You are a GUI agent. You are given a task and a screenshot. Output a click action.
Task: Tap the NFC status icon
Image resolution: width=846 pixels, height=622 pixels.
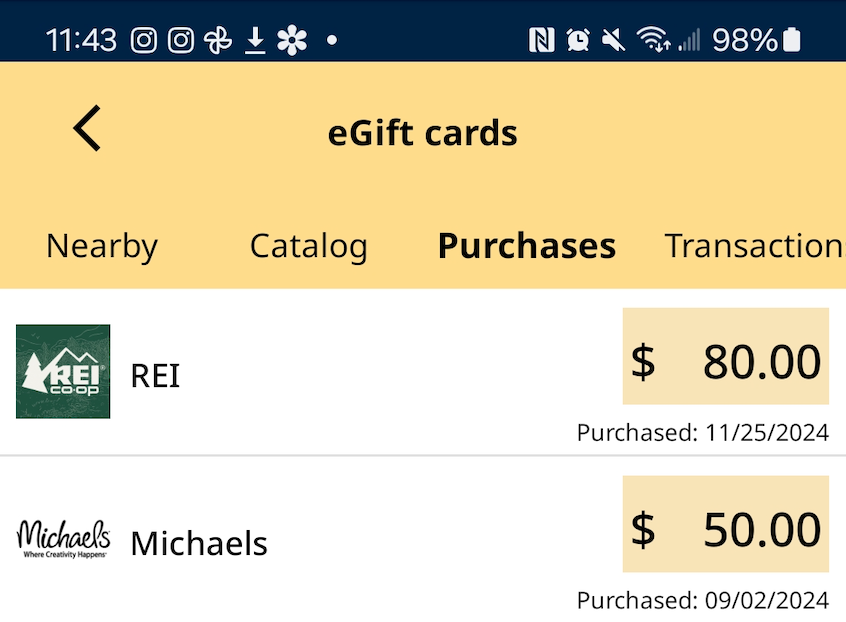click(x=541, y=40)
